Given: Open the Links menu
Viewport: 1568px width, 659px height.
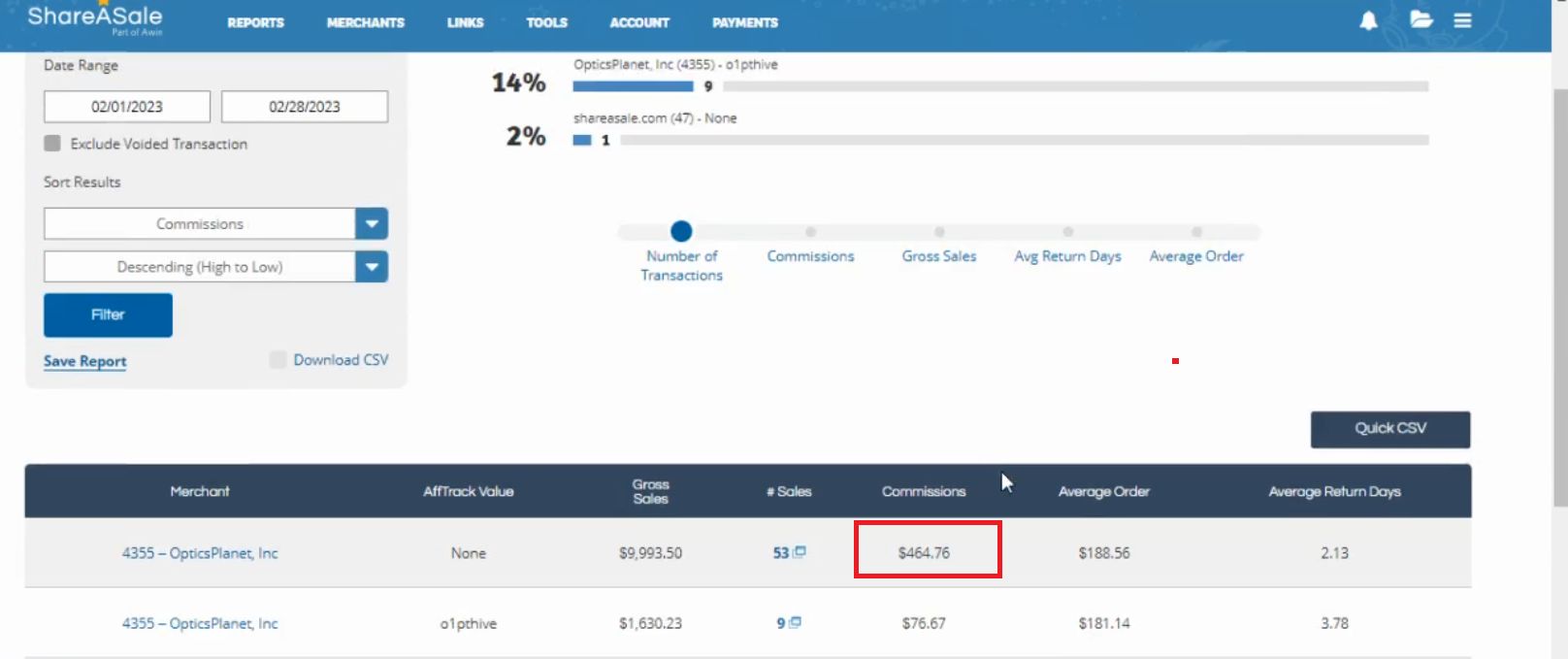Looking at the screenshot, I should coord(465,22).
